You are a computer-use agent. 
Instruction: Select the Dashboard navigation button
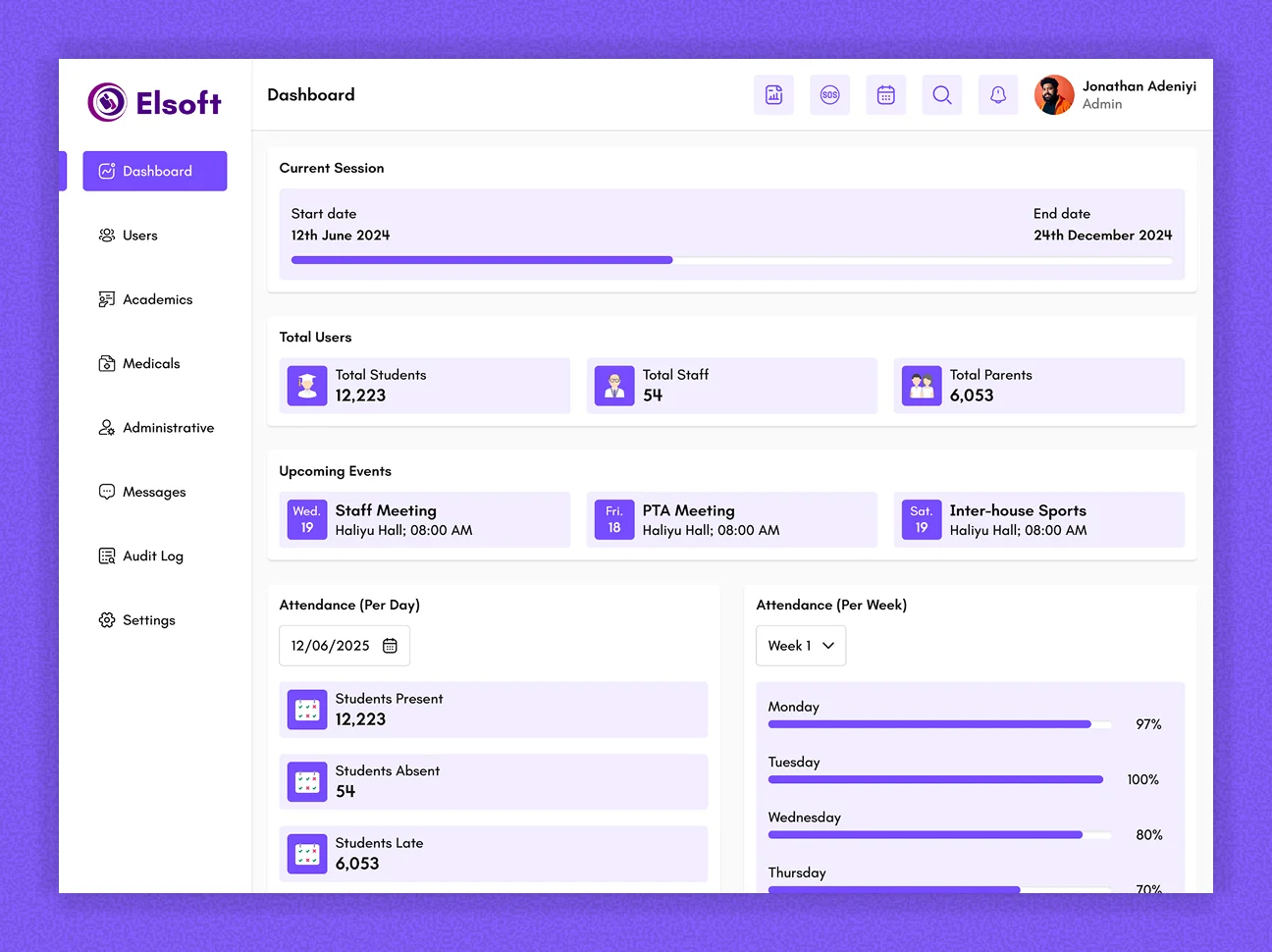click(154, 171)
